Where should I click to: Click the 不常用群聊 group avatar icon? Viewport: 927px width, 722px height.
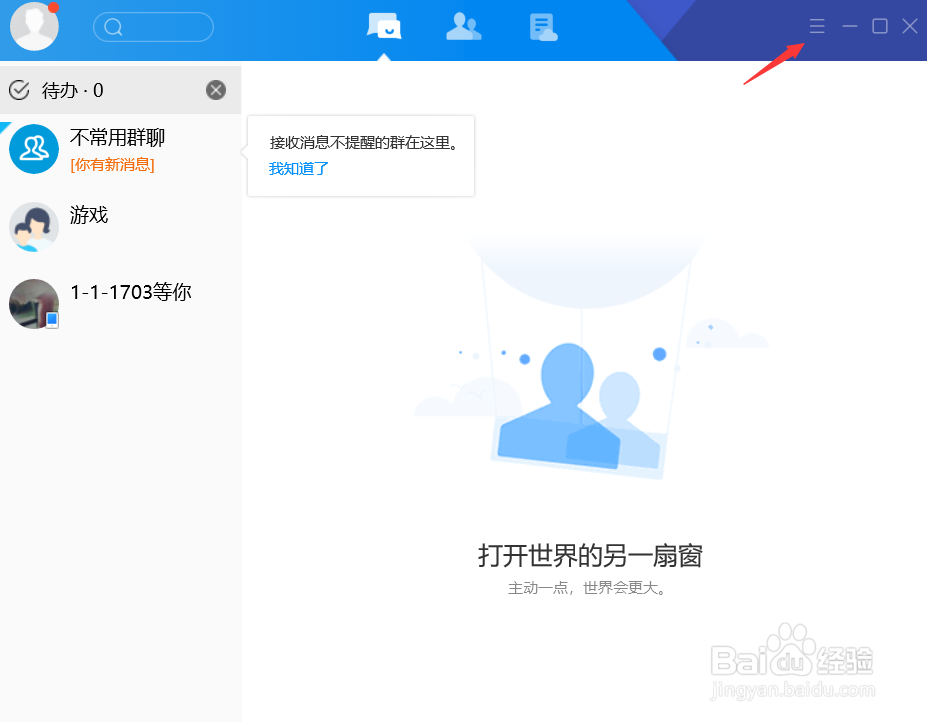pos(34,149)
